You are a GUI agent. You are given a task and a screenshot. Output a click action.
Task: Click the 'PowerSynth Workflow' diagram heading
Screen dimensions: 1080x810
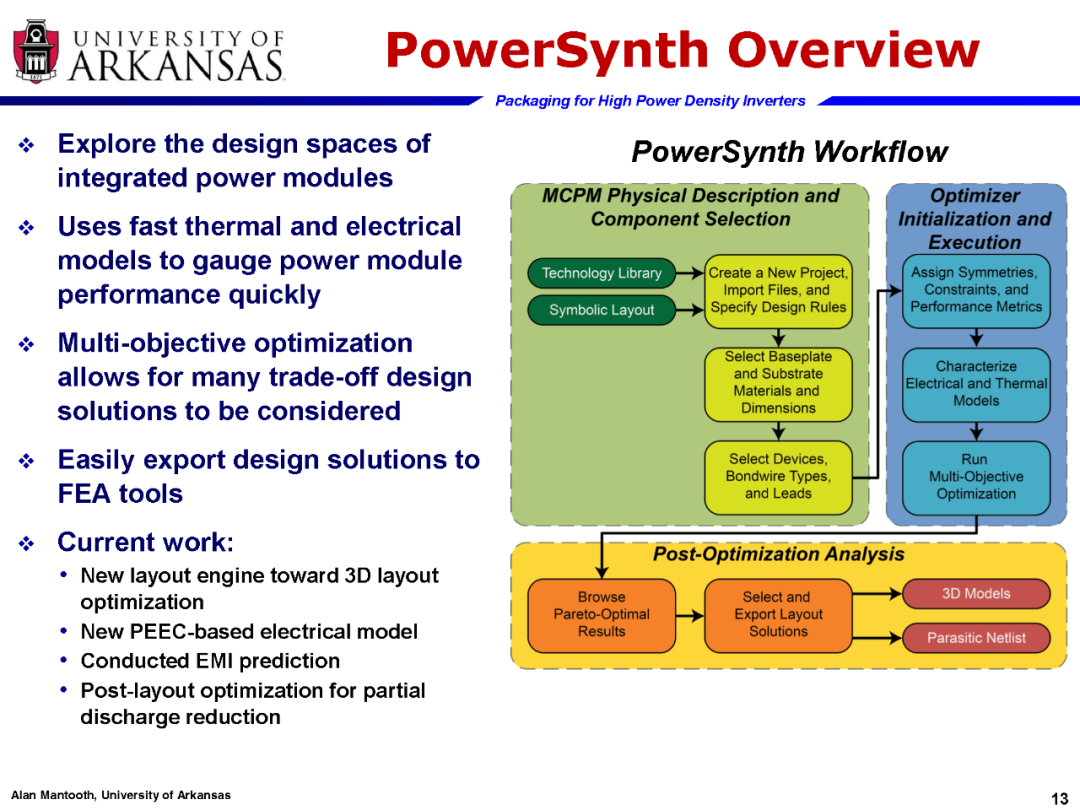pyautogui.click(x=789, y=152)
